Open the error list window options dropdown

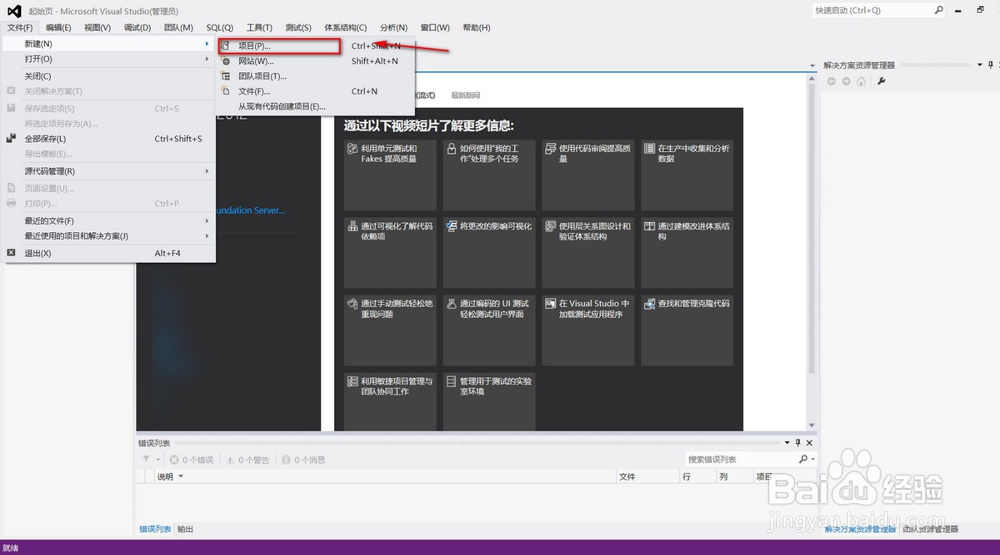(787, 443)
